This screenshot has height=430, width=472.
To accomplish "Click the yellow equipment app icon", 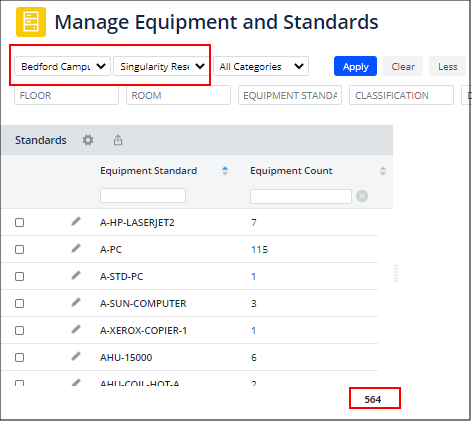I will click(x=31, y=22).
